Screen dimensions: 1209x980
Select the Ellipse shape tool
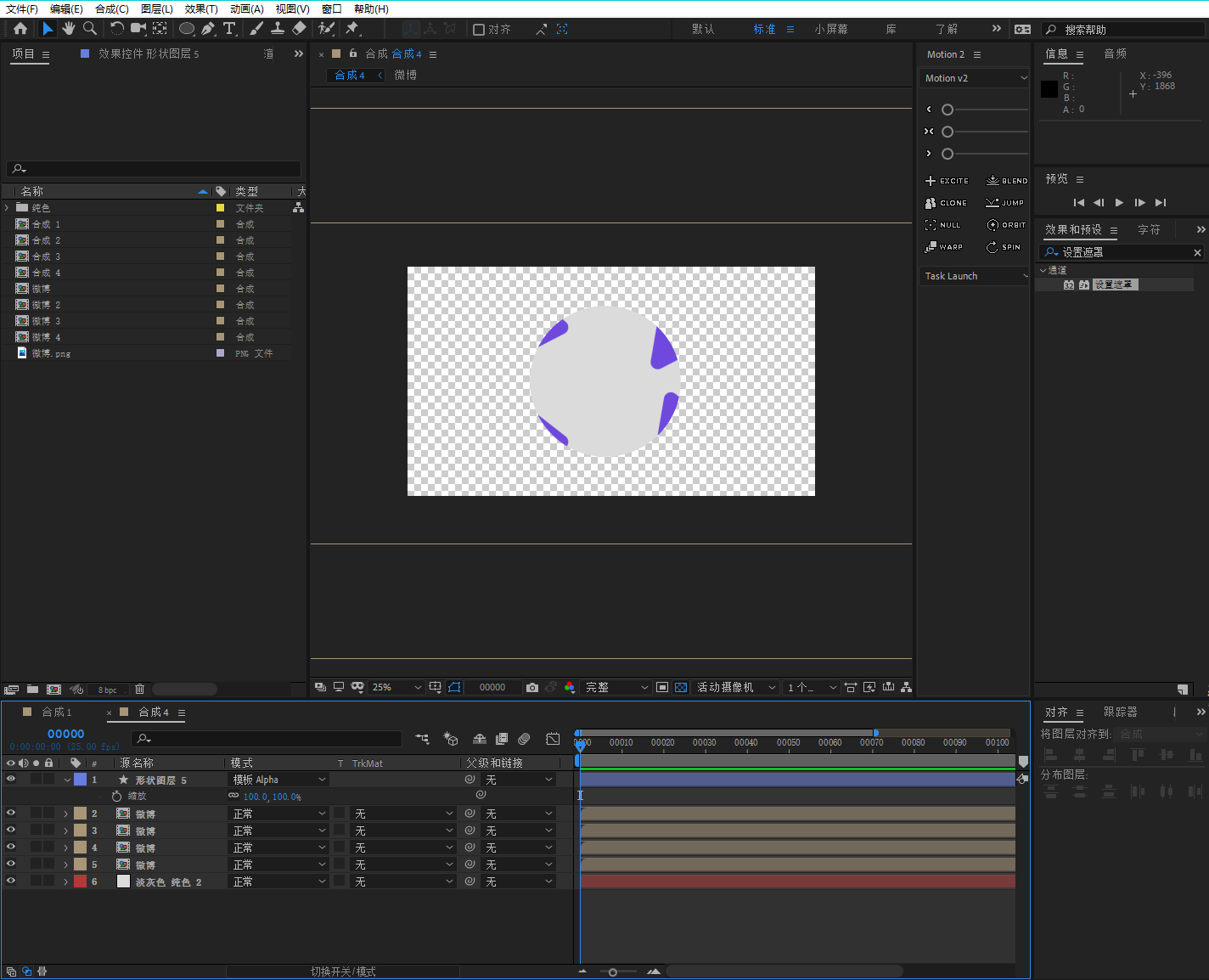tap(187, 29)
